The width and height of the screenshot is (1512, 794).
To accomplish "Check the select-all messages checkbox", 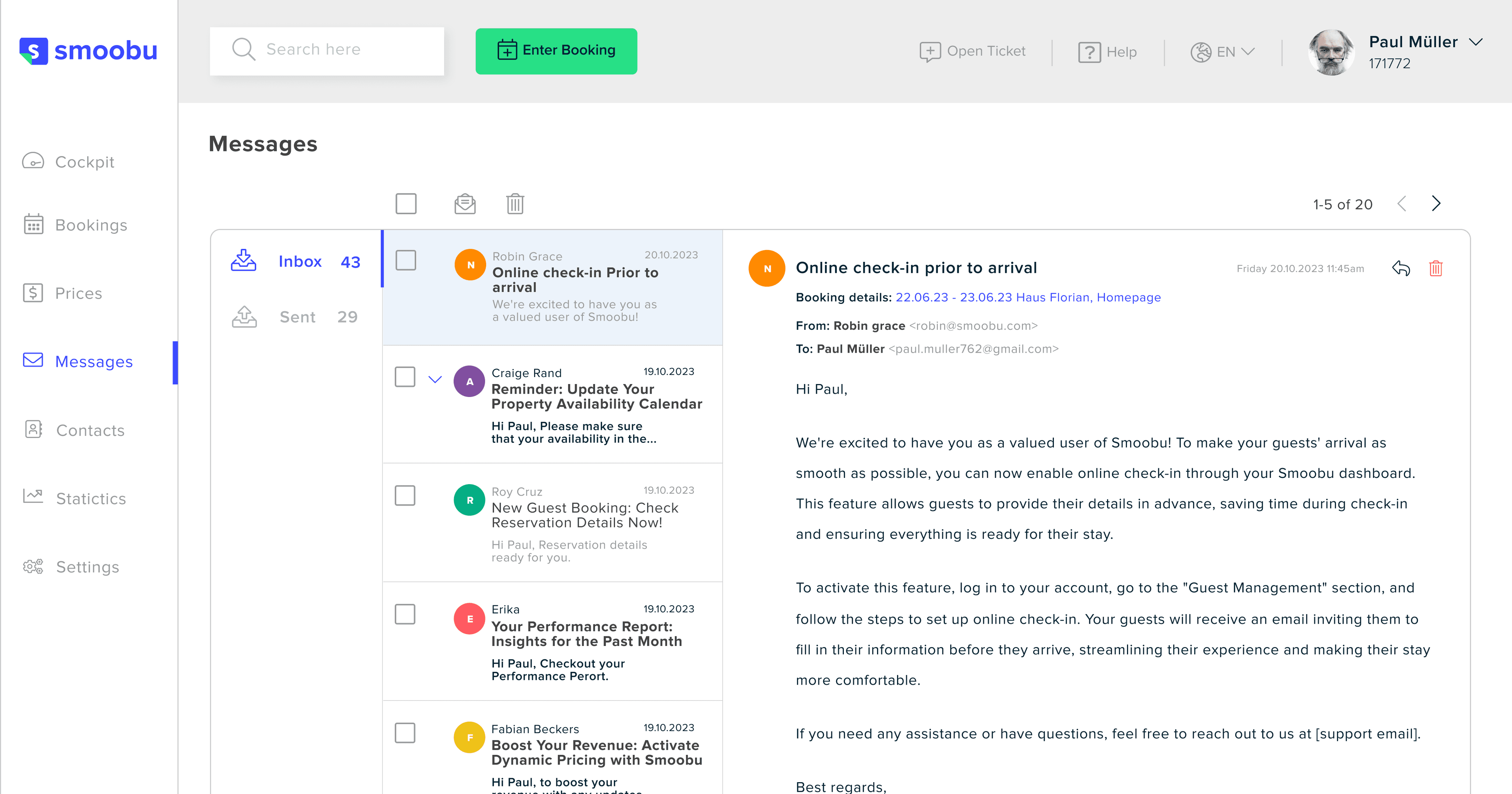I will coord(406,204).
